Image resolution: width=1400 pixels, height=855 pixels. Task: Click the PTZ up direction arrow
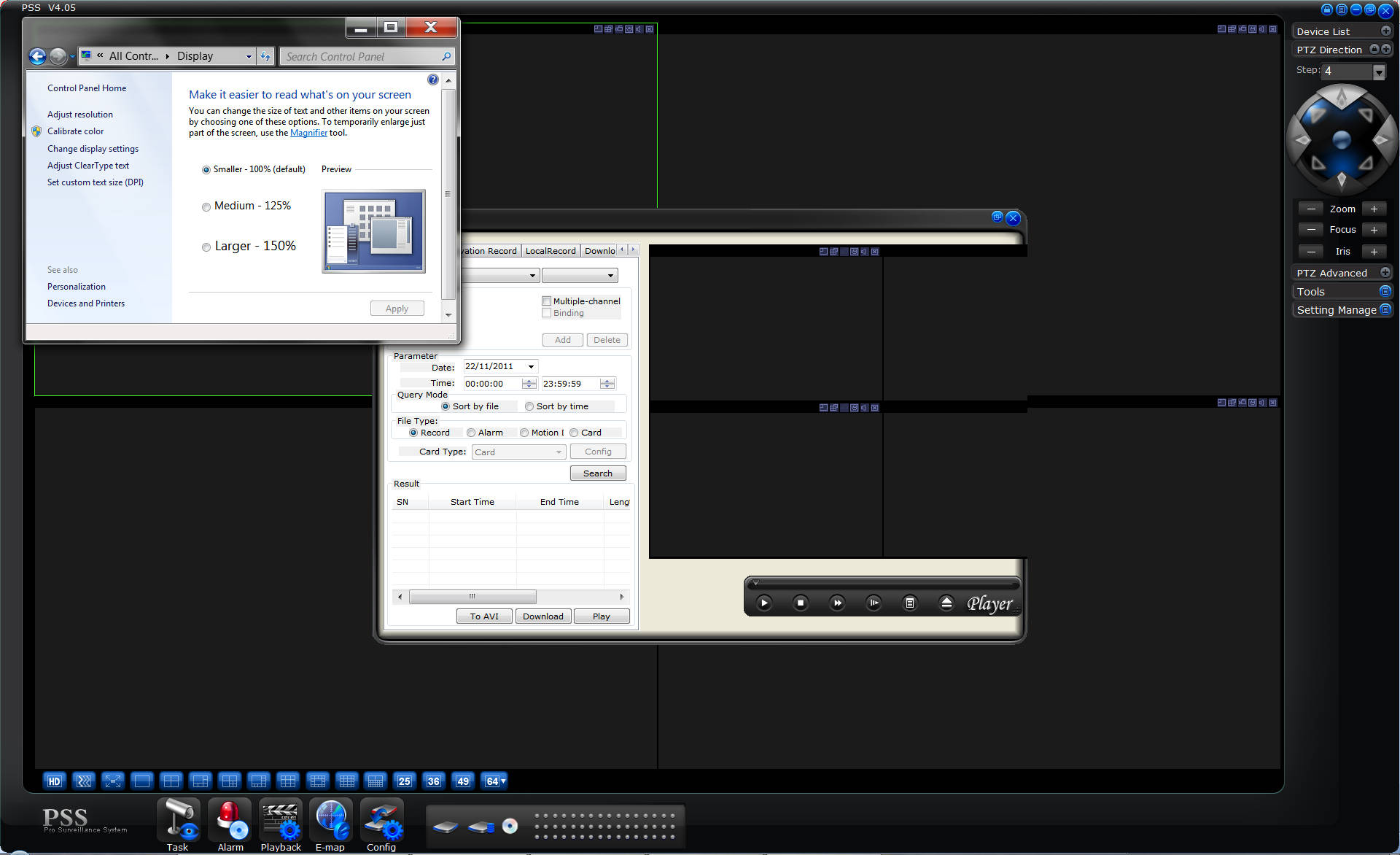(x=1342, y=97)
